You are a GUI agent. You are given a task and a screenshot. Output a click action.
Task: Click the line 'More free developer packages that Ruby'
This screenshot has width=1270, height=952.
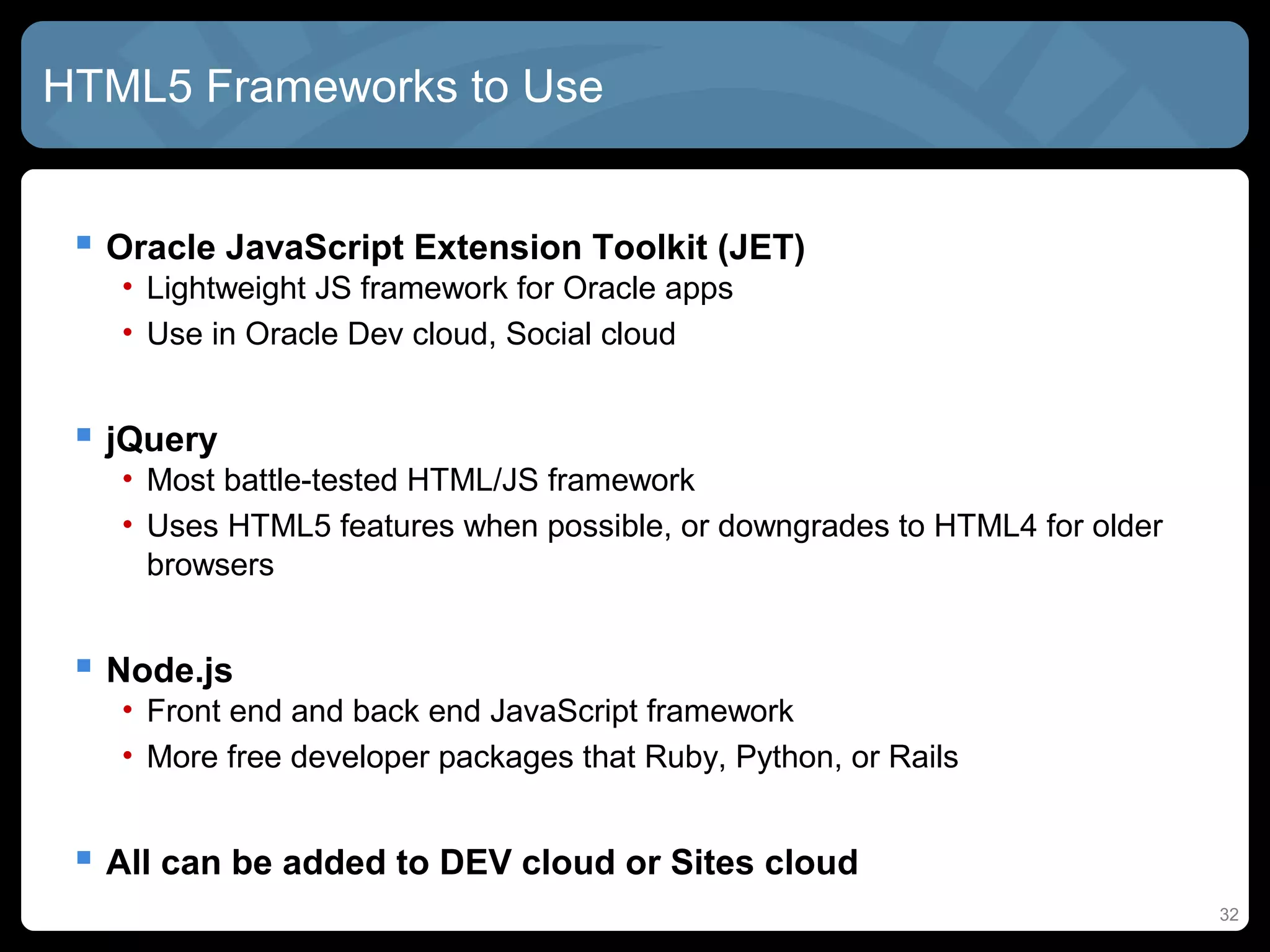[552, 757]
